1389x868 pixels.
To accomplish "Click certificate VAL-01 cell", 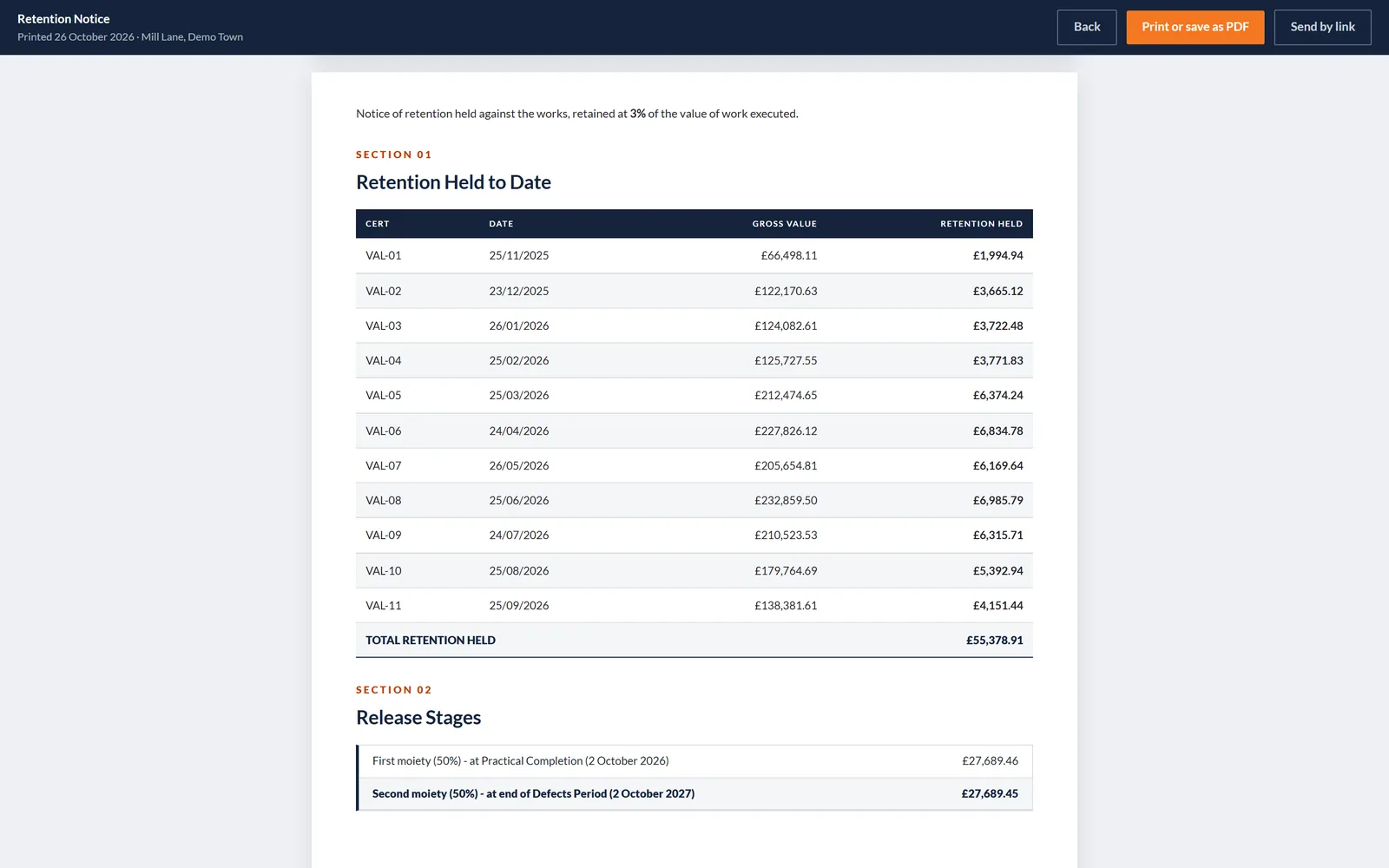I will (x=384, y=256).
